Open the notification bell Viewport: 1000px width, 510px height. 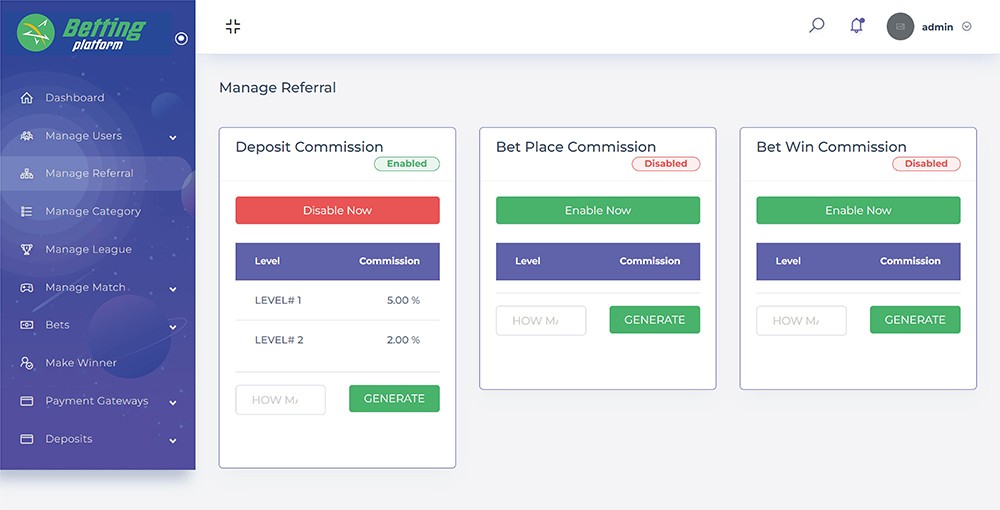coord(856,26)
